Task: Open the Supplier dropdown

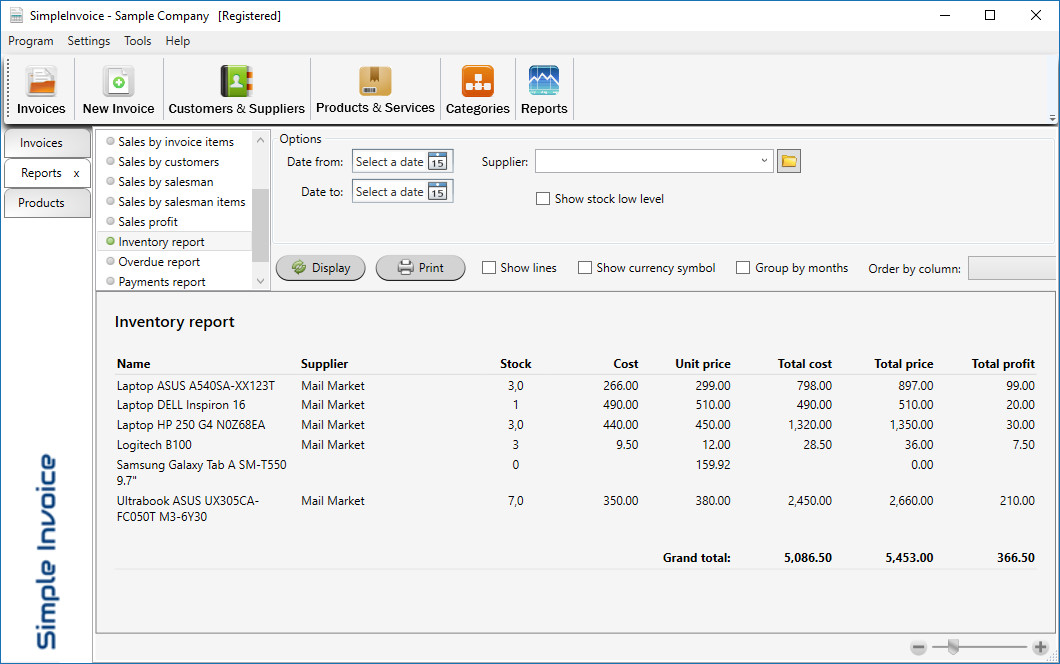Action: [764, 161]
